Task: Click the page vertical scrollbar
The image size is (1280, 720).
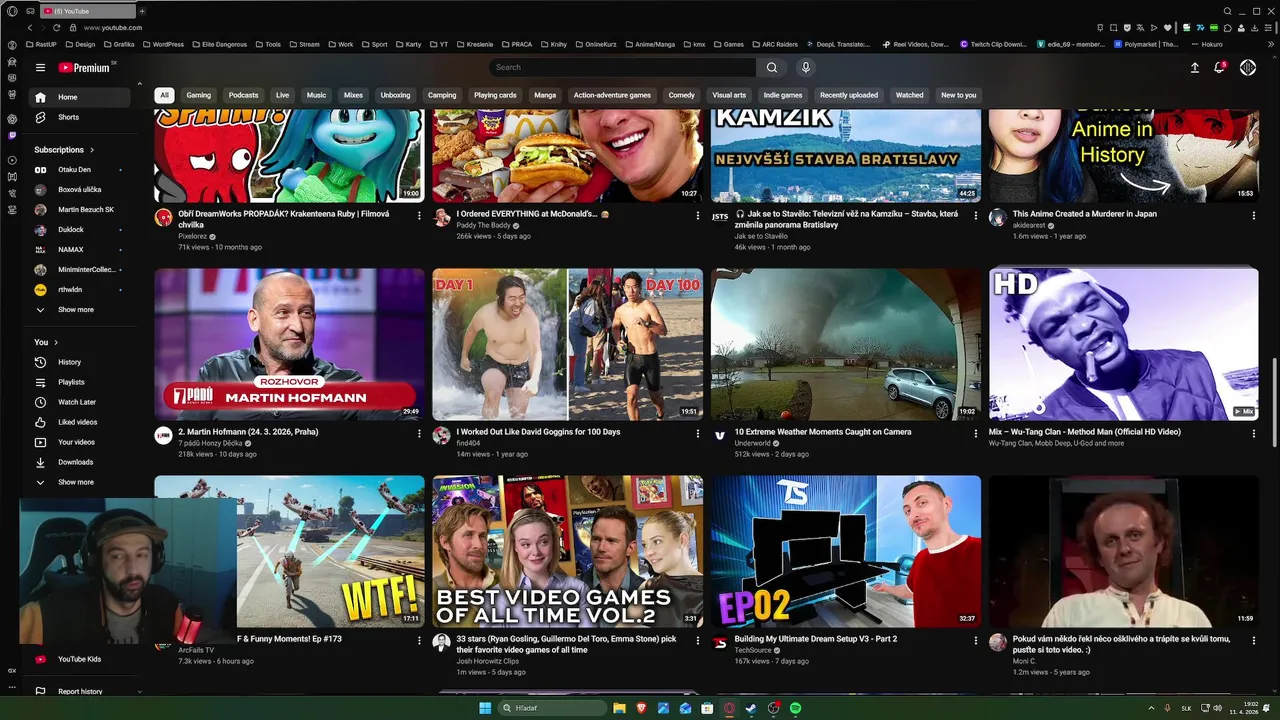Action: [1274, 402]
